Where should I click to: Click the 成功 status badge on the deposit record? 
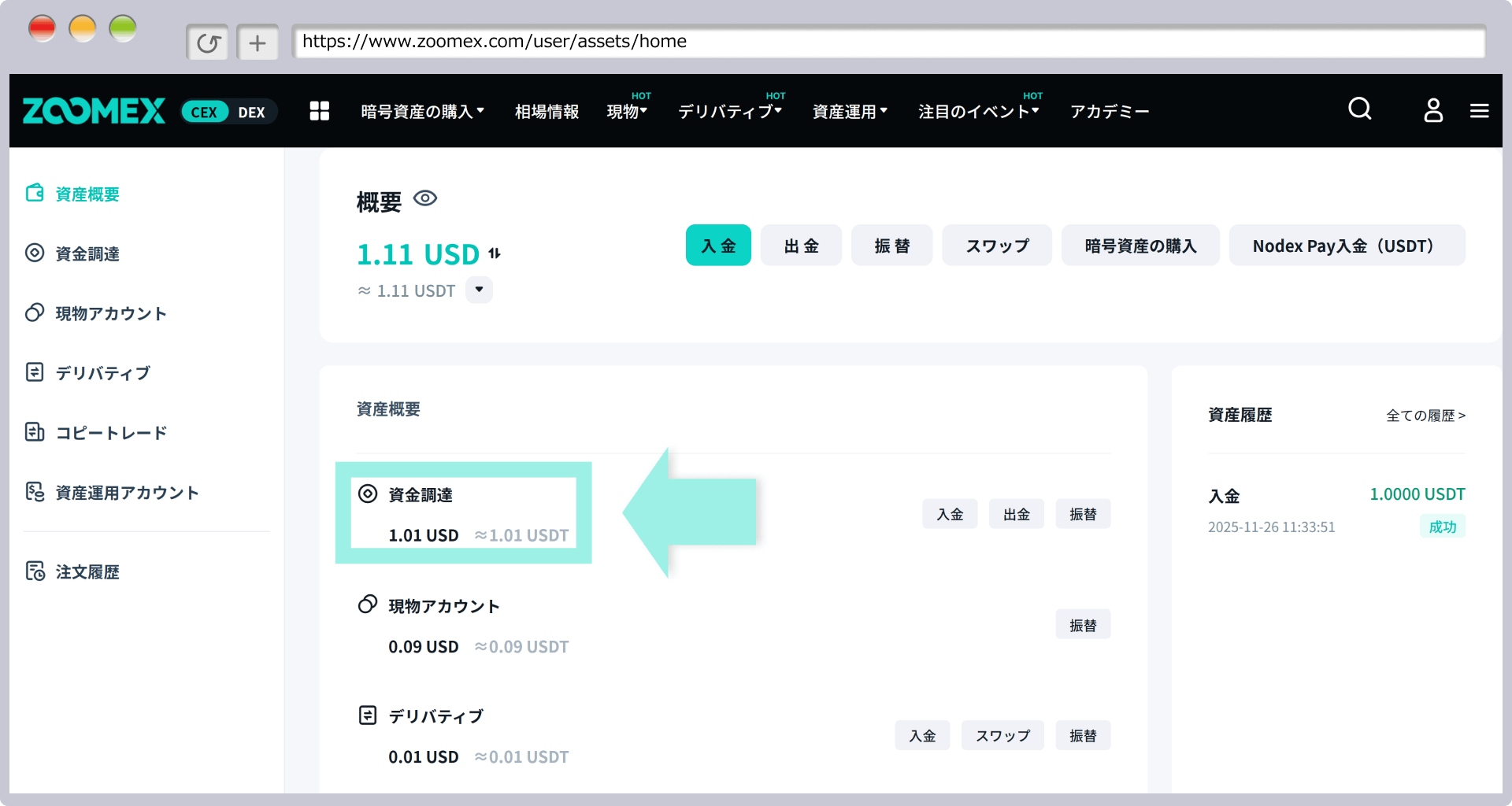point(1443,527)
